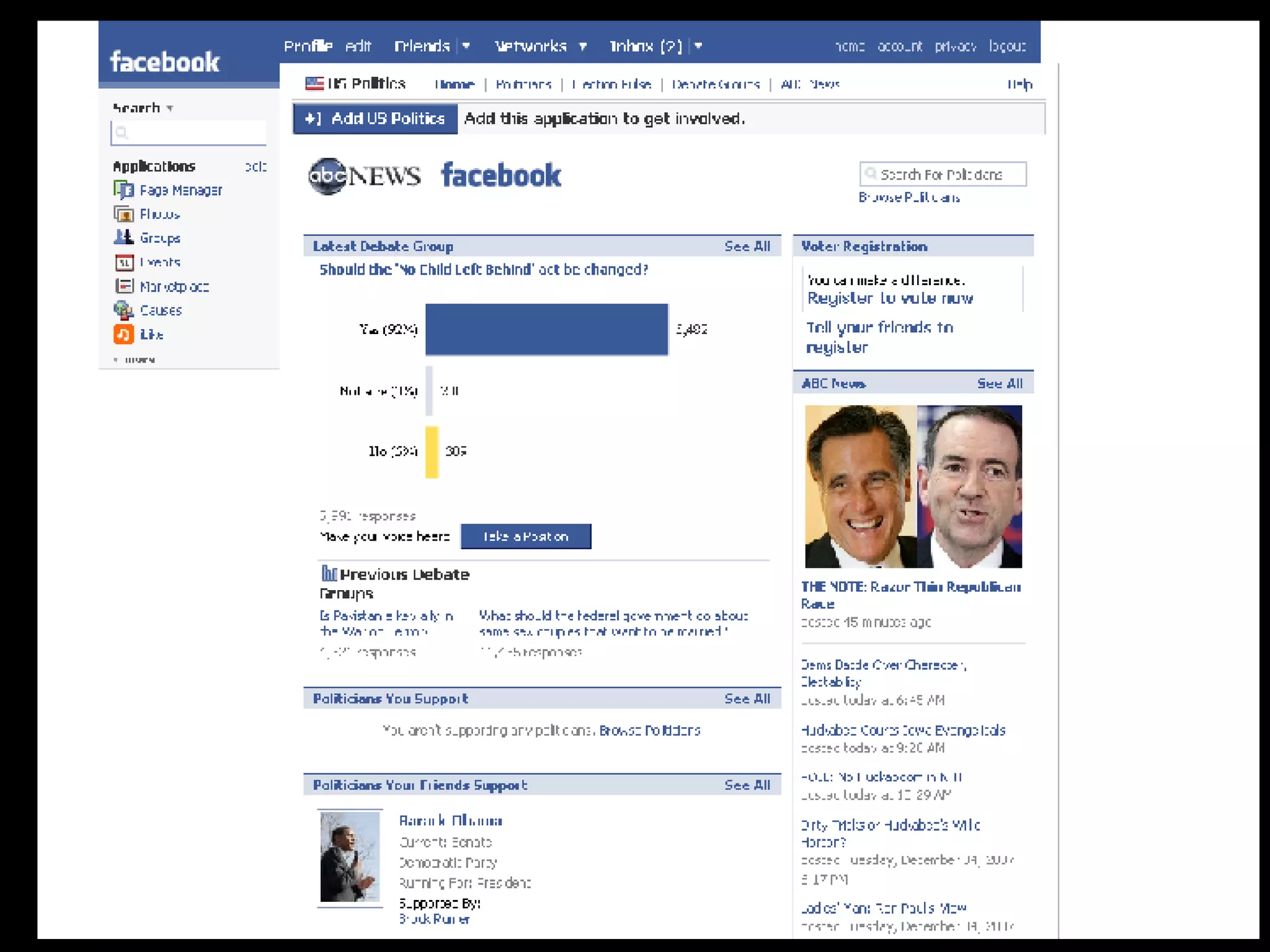Open Barack Obama's profile photo thumbnail
The height and width of the screenshot is (952, 1270).
(x=350, y=858)
